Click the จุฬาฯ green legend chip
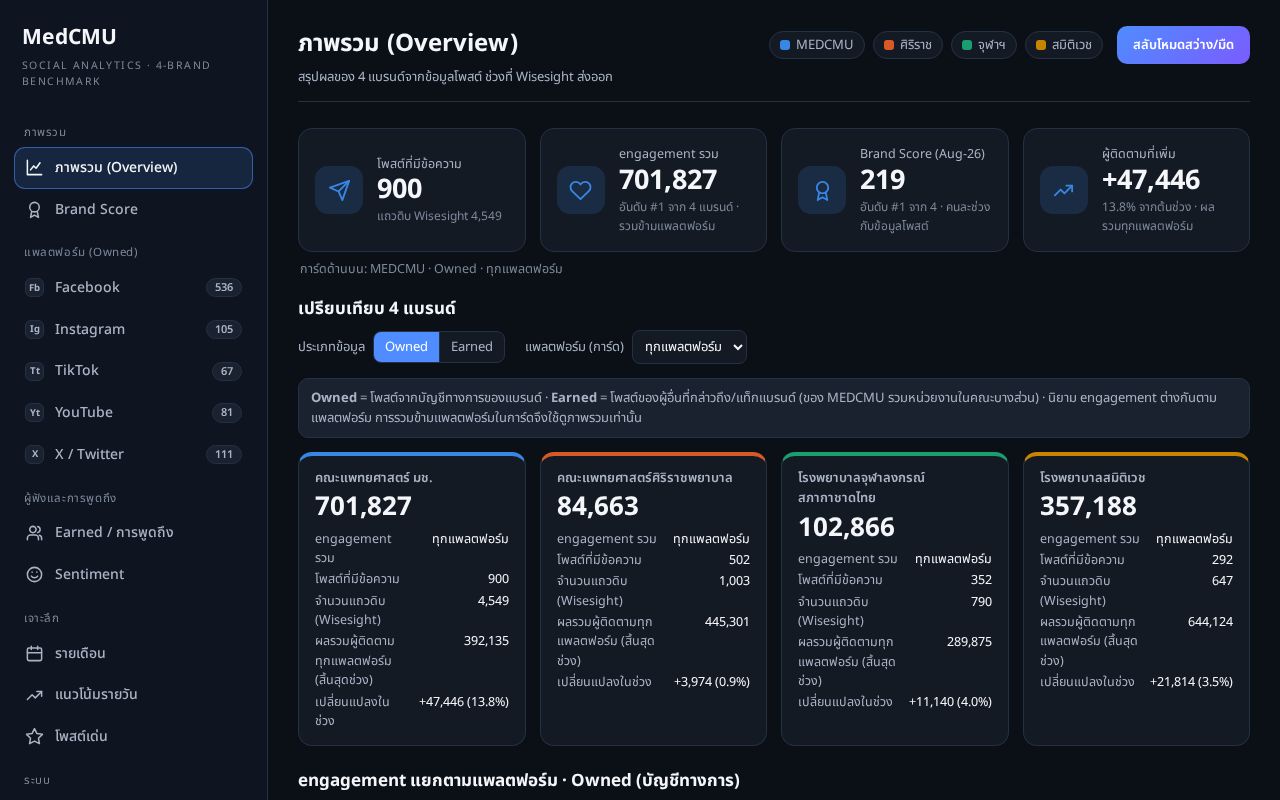 tap(984, 45)
